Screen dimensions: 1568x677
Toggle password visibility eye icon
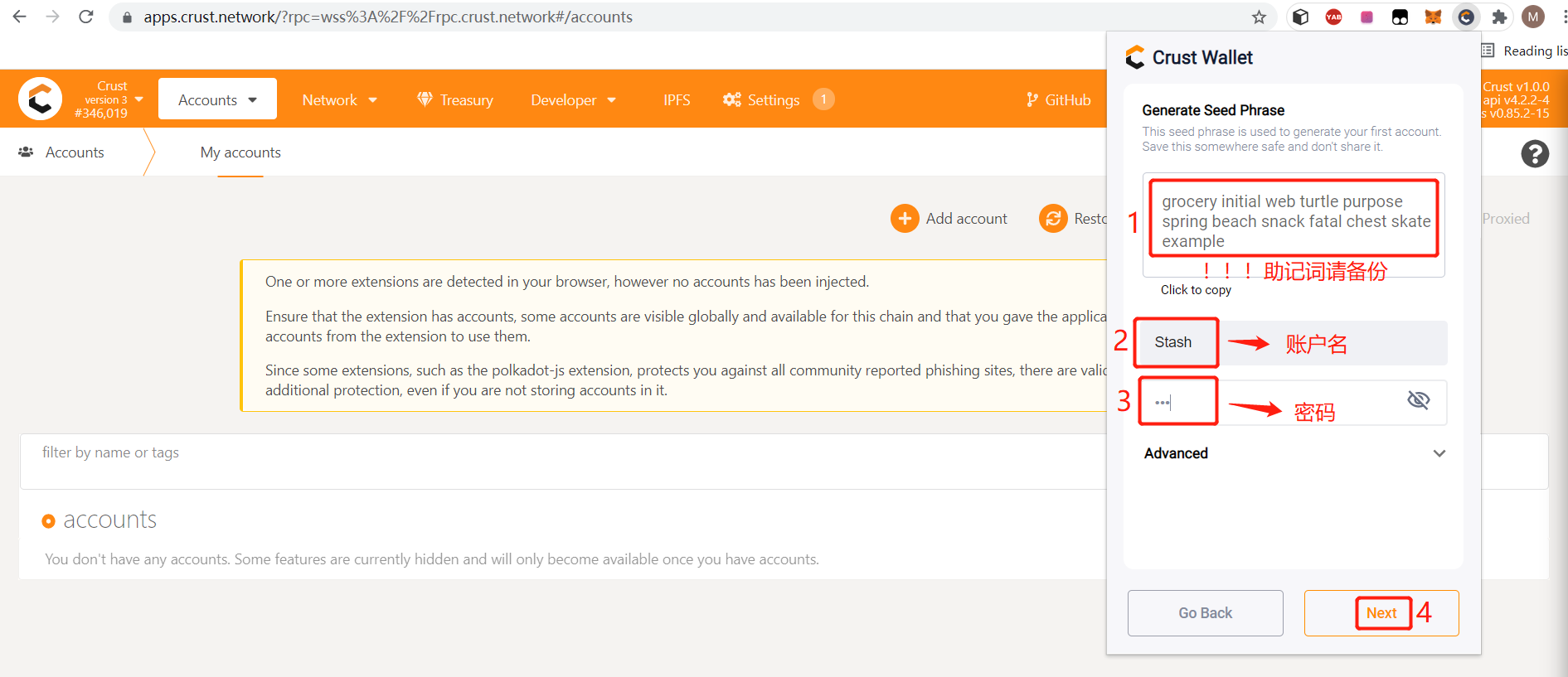[x=1419, y=401]
